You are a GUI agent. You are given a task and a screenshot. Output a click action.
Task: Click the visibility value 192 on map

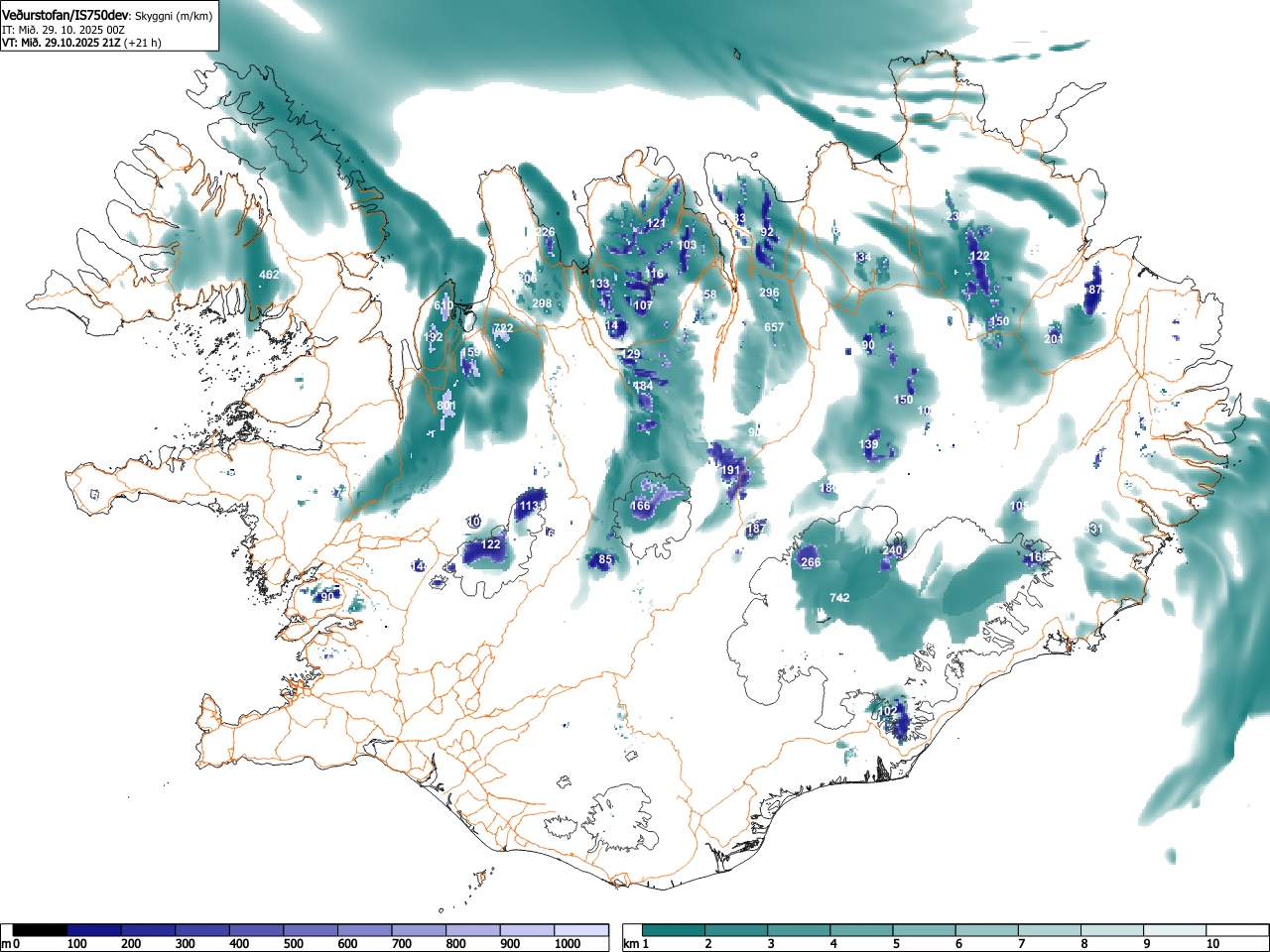point(433,337)
